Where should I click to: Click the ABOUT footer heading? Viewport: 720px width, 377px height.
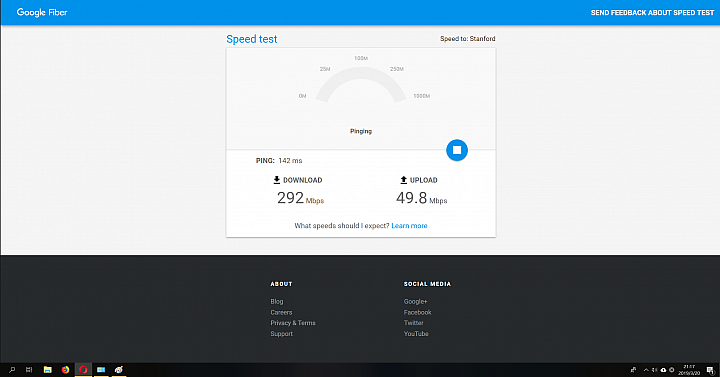click(x=281, y=284)
